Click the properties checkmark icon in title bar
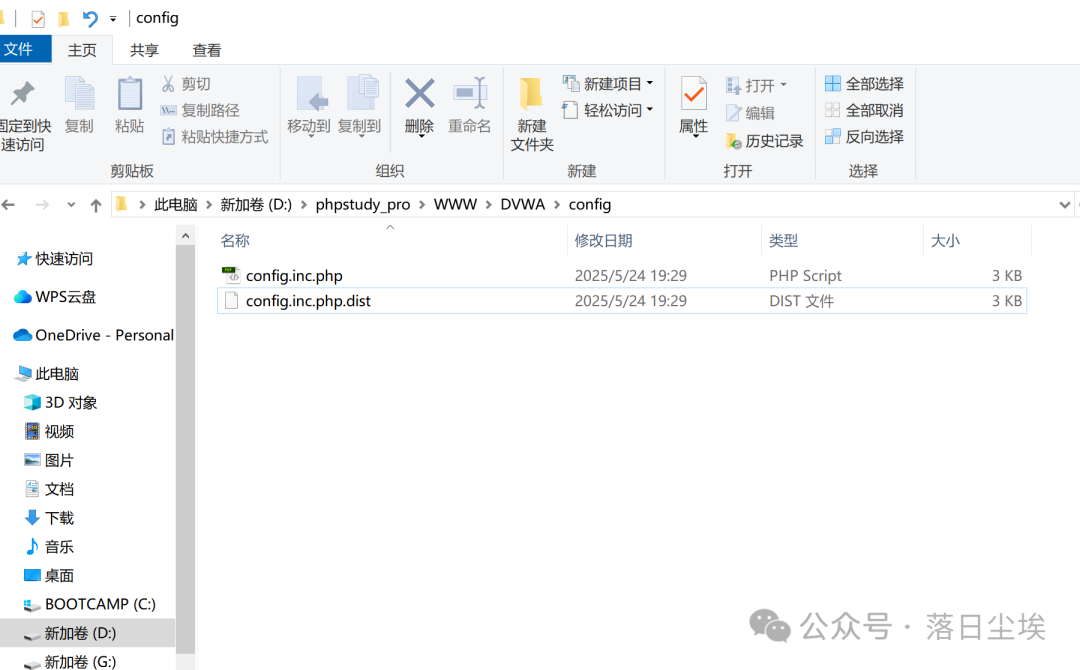 (38, 19)
